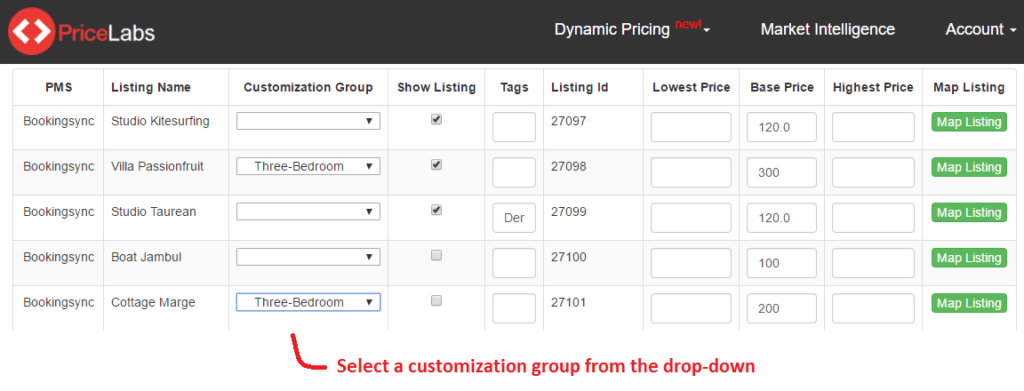Click Lowest Price field for Boat Jambul

[691, 263]
